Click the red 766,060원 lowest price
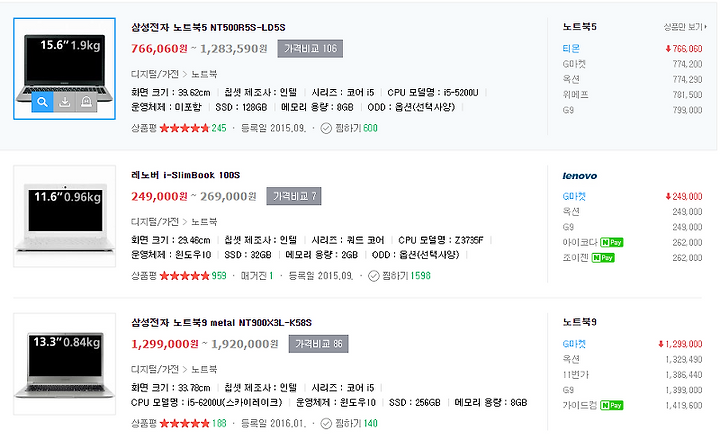This screenshot has height=440, width=720. 159,49
